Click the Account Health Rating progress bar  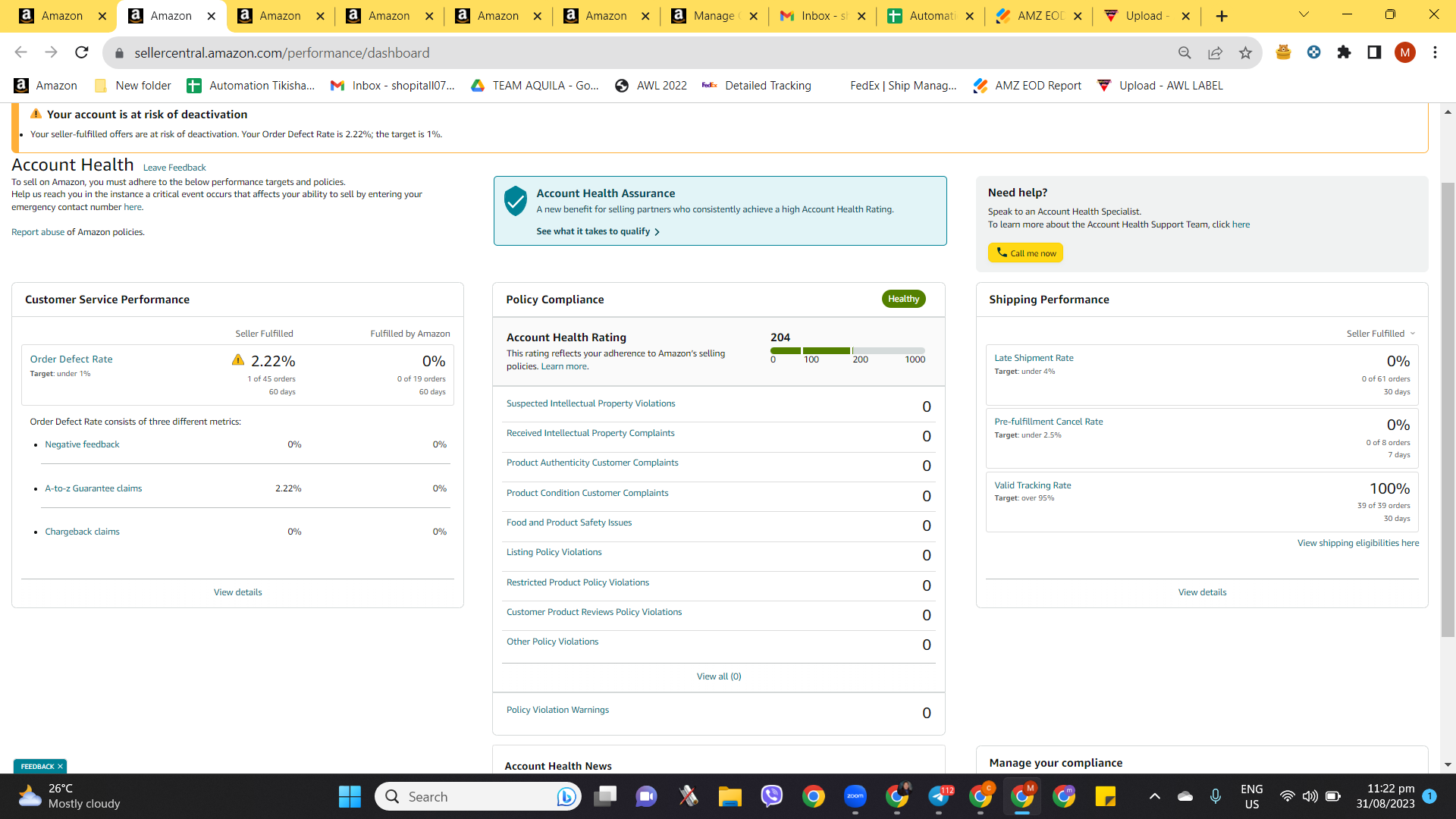[848, 350]
